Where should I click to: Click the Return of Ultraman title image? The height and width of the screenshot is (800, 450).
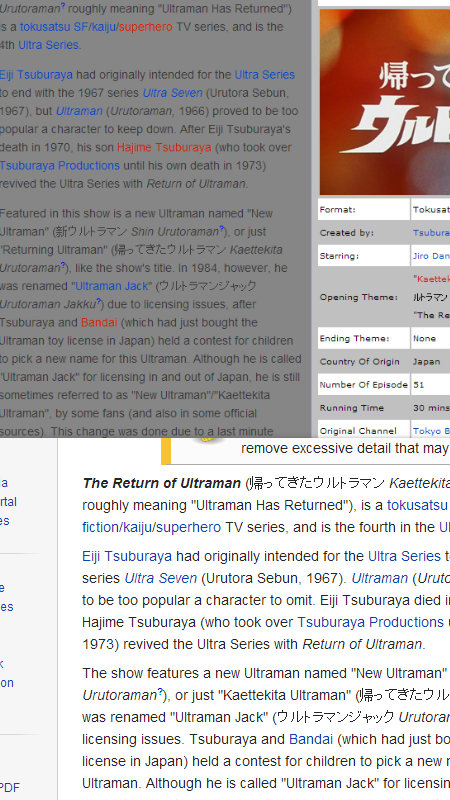[x=385, y=102]
